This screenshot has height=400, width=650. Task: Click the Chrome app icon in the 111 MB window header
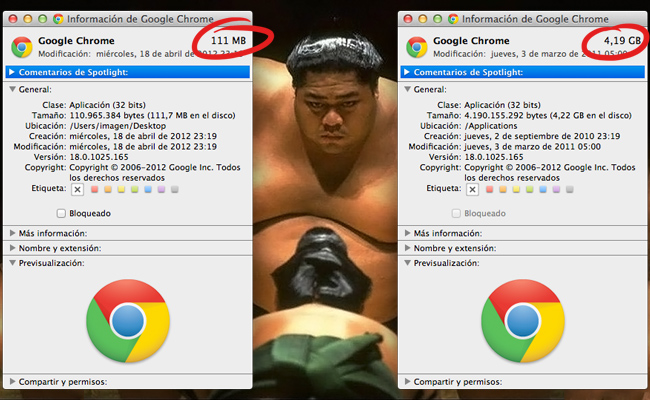21,46
